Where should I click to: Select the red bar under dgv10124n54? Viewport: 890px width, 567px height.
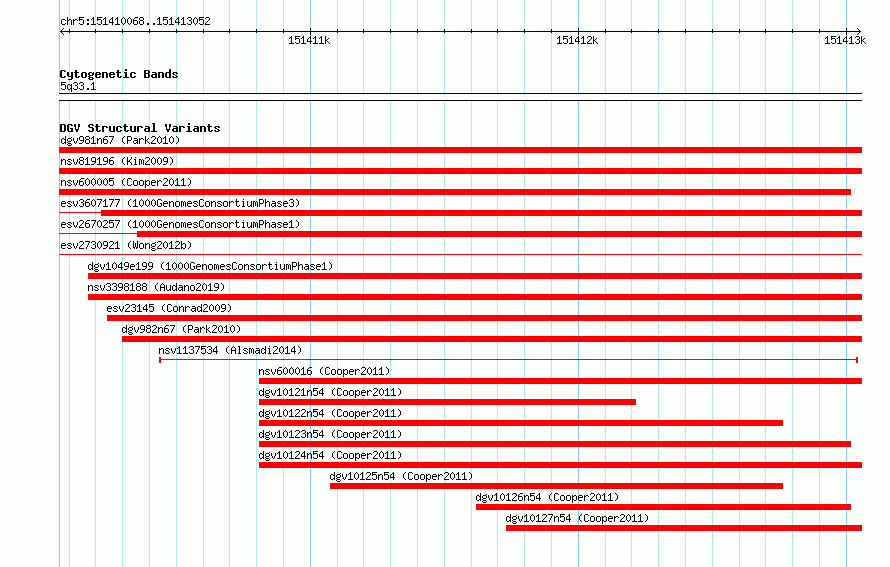point(560,465)
